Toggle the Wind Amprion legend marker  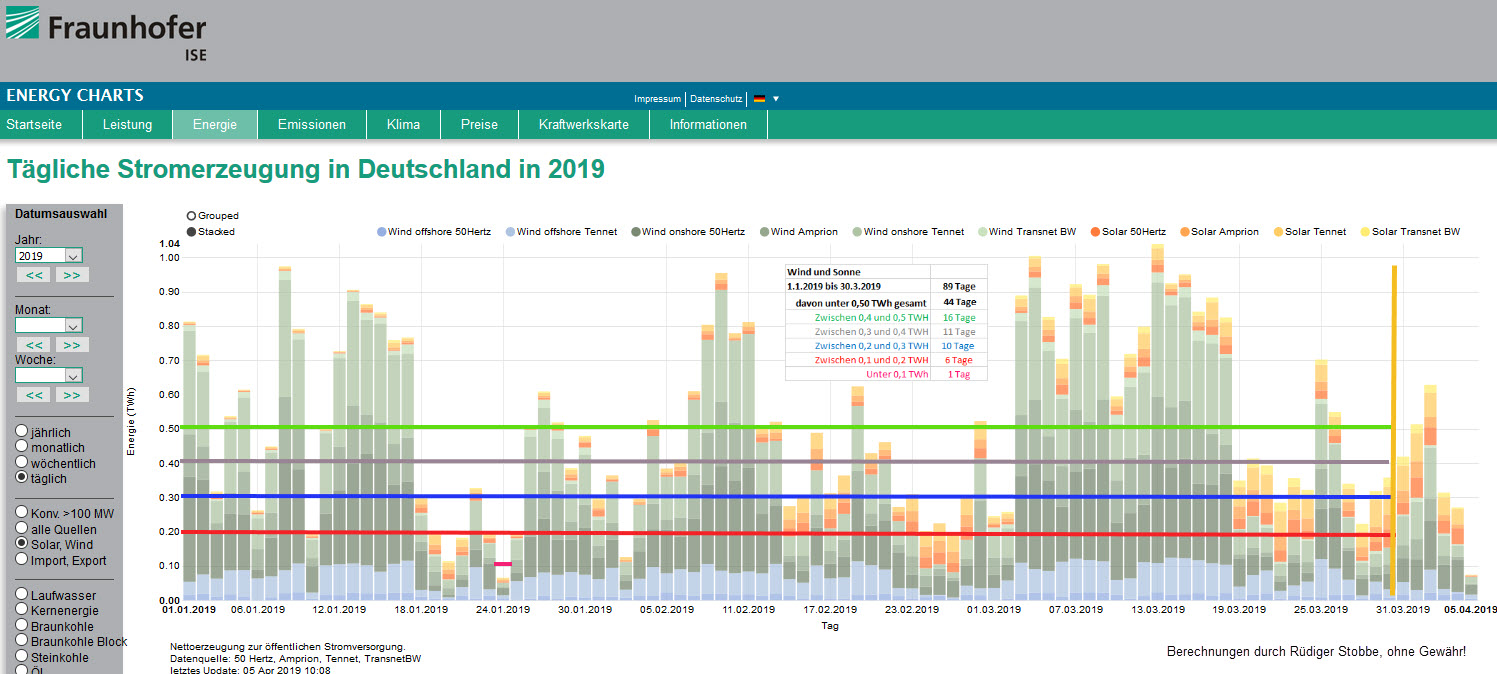[764, 232]
